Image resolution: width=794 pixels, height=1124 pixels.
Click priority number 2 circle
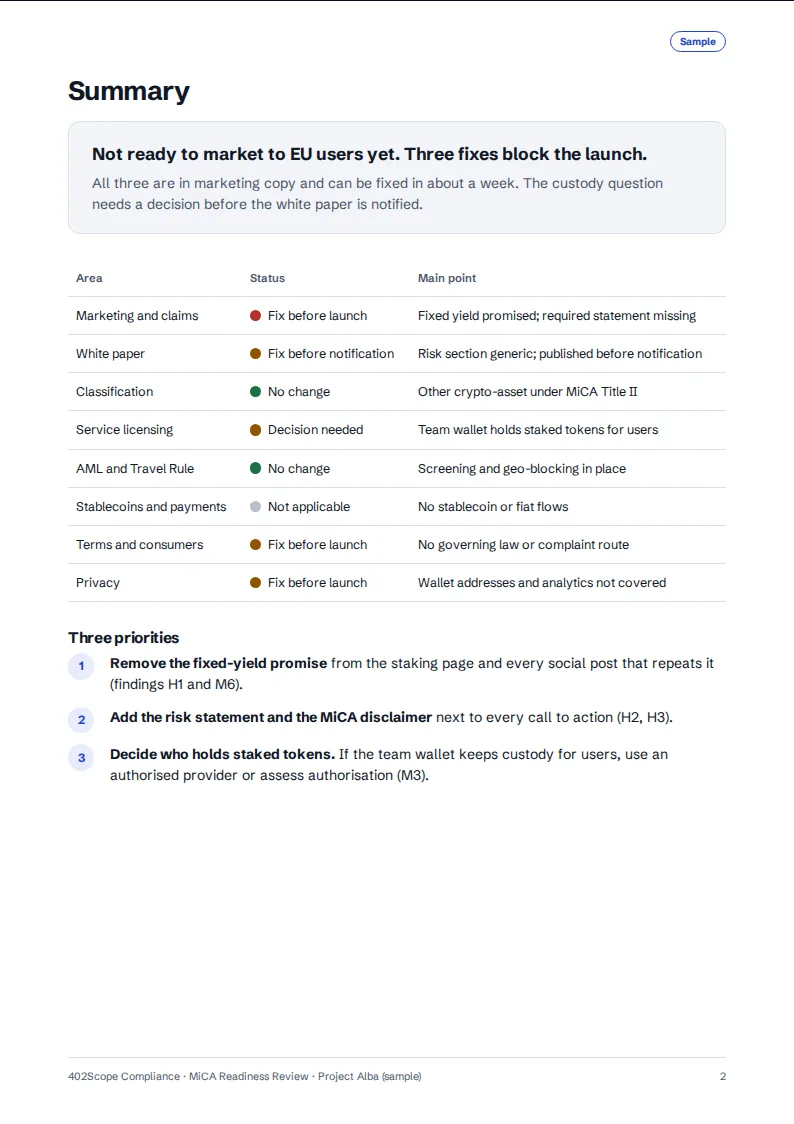81,720
